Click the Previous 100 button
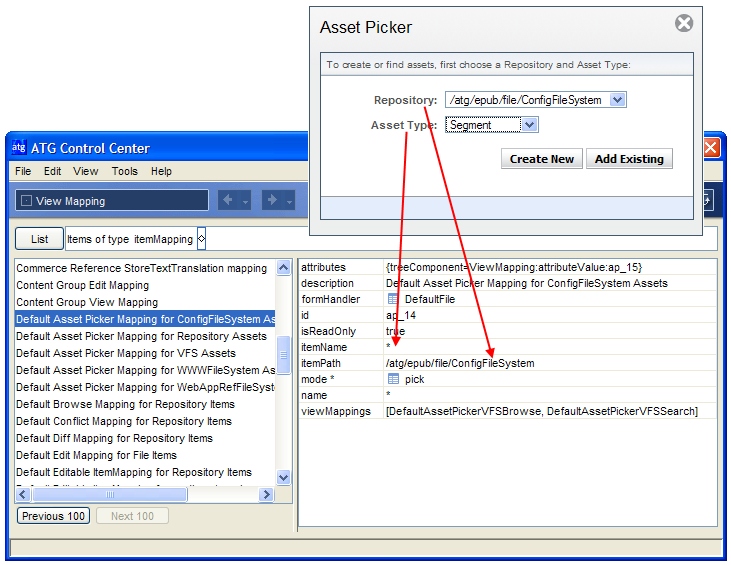The height and width of the screenshot is (565, 731). pos(53,516)
